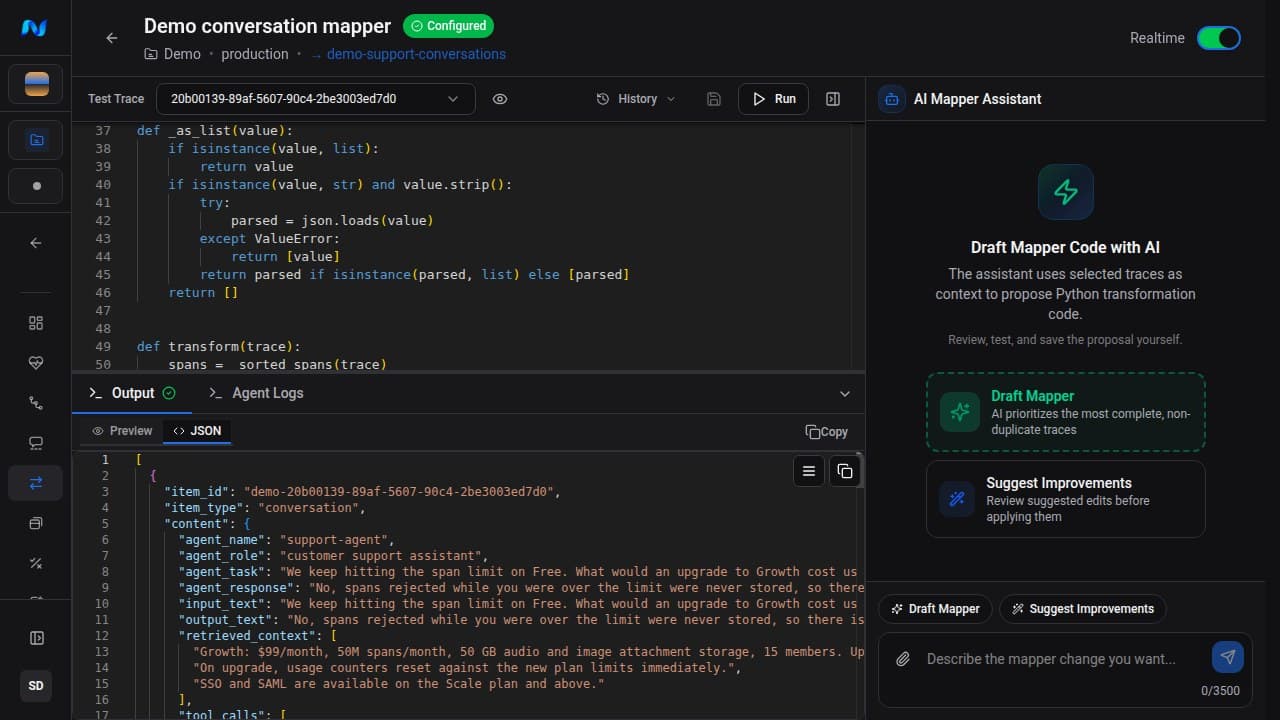This screenshot has height=720, width=1280.
Task: Open the chat bubble icon in the sidebar
Action: (x=36, y=443)
